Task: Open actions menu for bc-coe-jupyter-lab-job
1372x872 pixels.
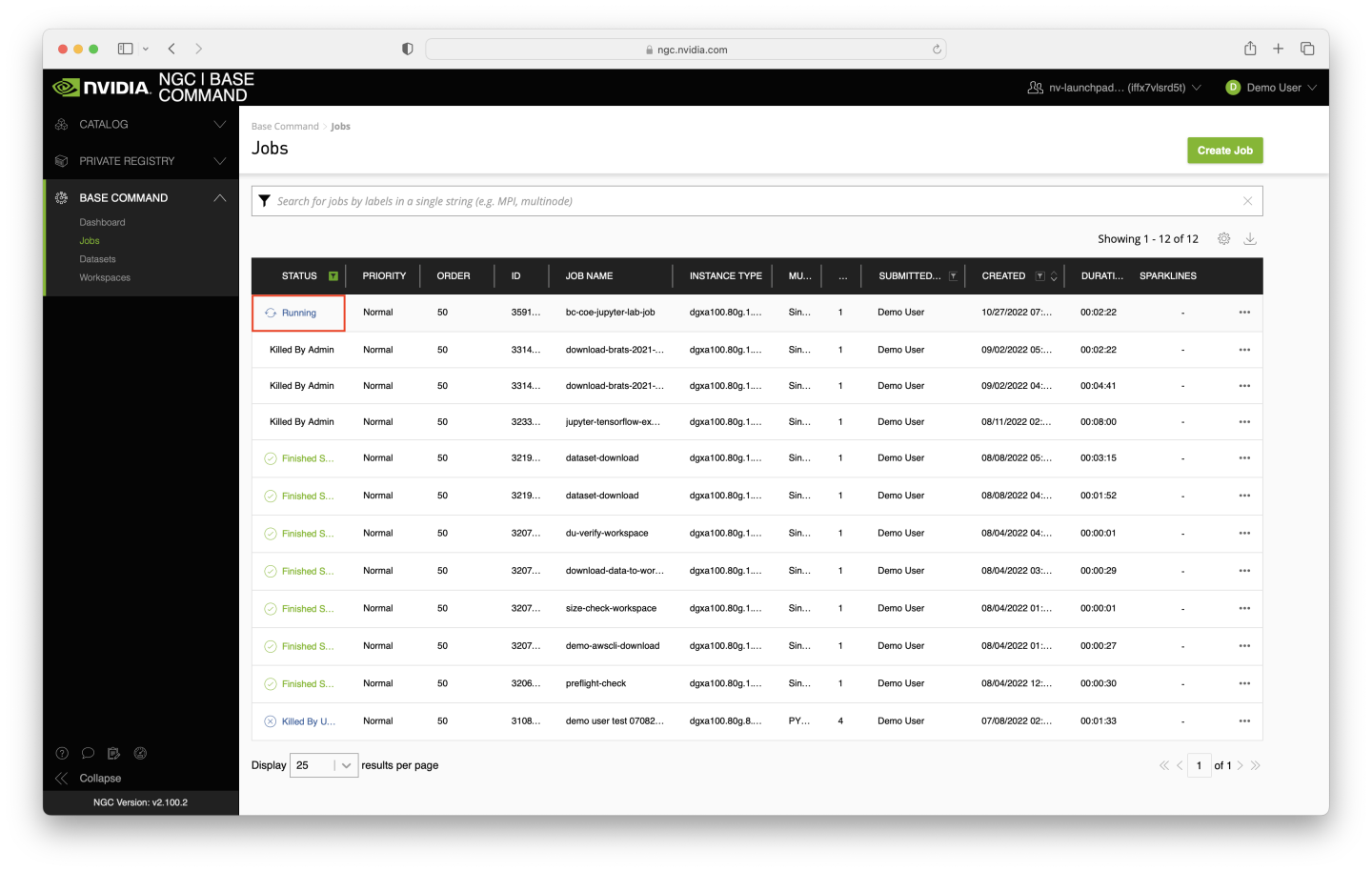Action: point(1244,313)
